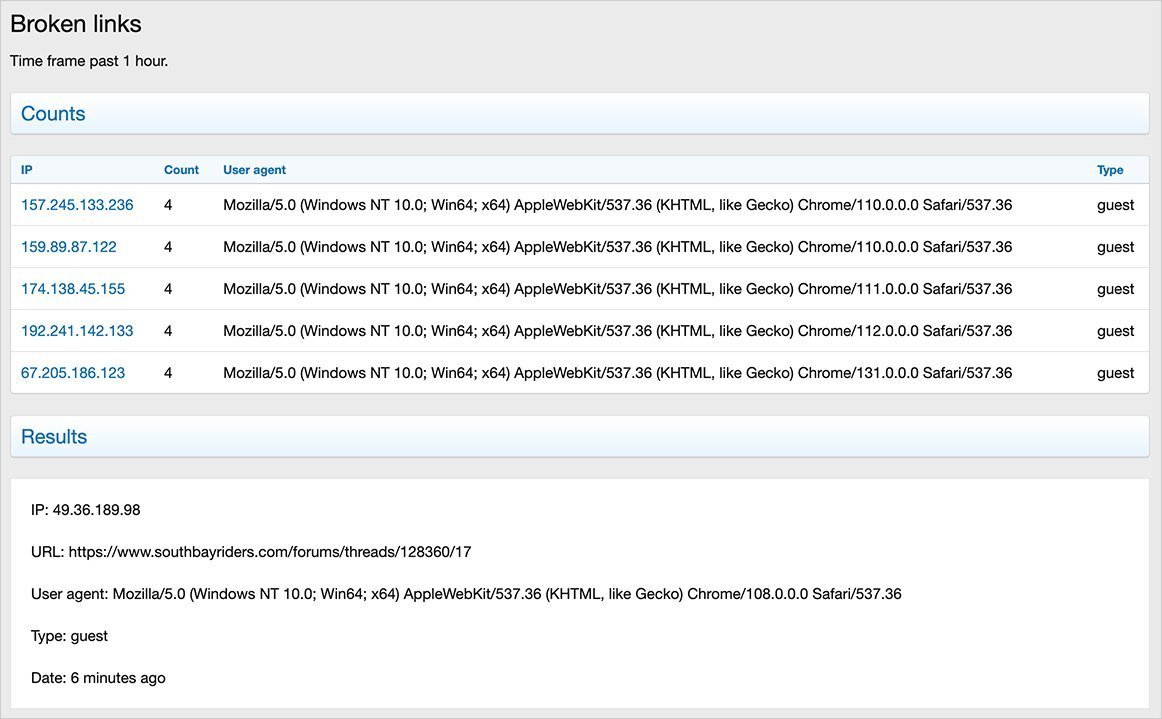1162x719 pixels.
Task: Click the Count column header
Action: [181, 170]
